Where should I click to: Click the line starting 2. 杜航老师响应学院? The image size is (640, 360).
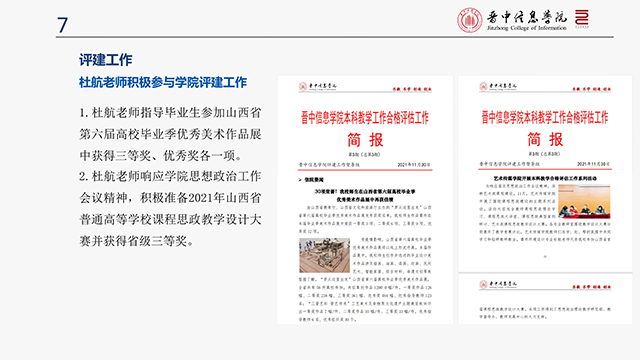[x=170, y=176]
